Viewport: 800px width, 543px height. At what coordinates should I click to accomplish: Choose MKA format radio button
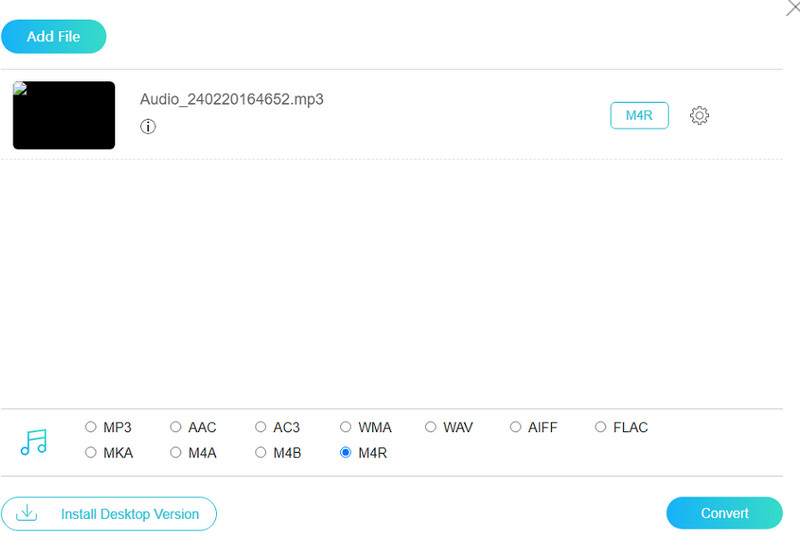(x=91, y=453)
